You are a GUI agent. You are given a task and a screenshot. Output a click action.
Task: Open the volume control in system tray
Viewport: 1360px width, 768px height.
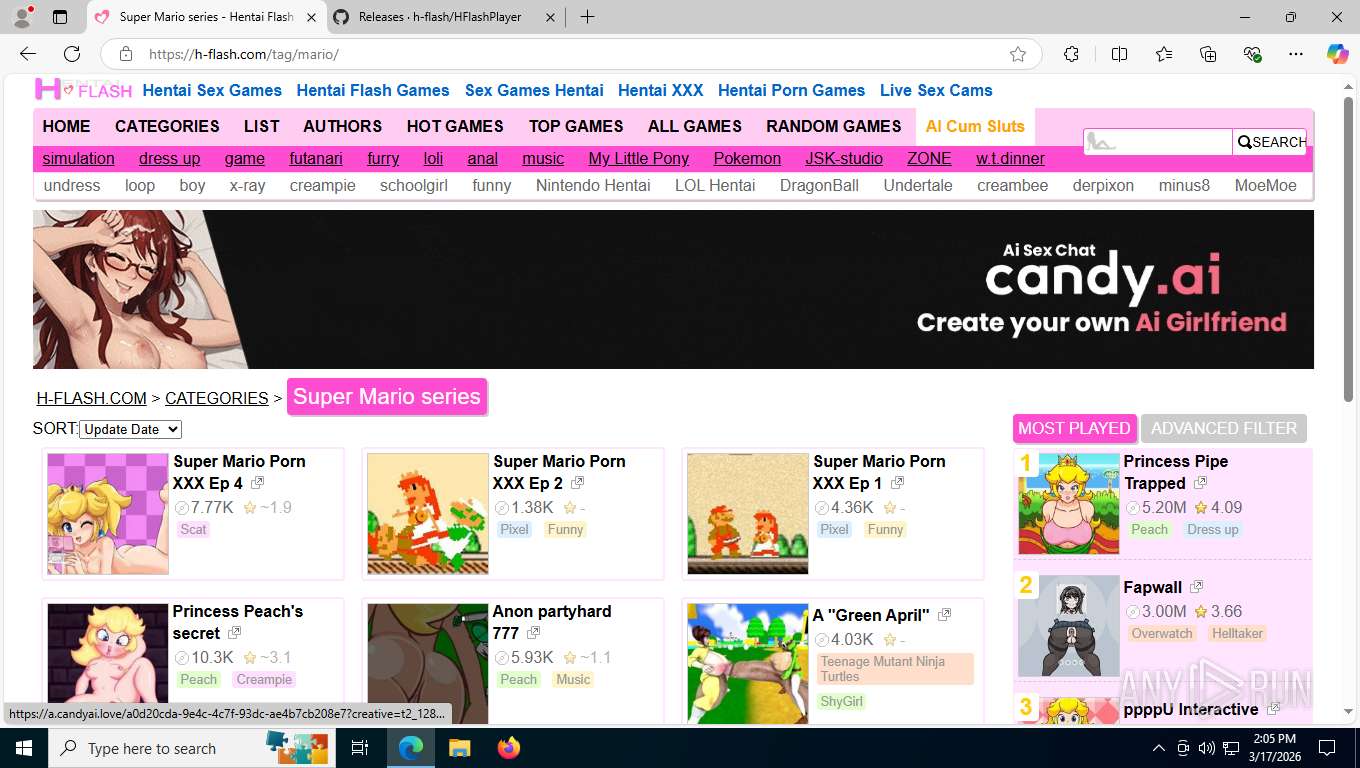pyautogui.click(x=1206, y=748)
